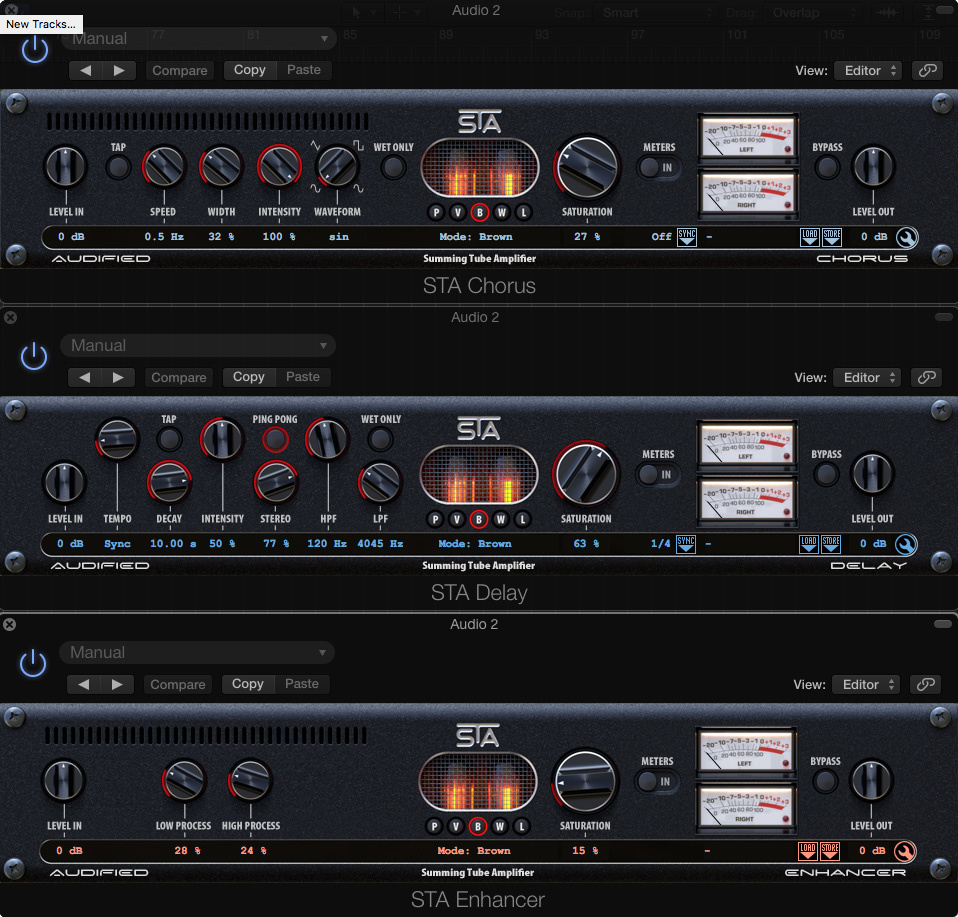Click Compare in the STA Delay header
958x917 pixels.
(178, 378)
